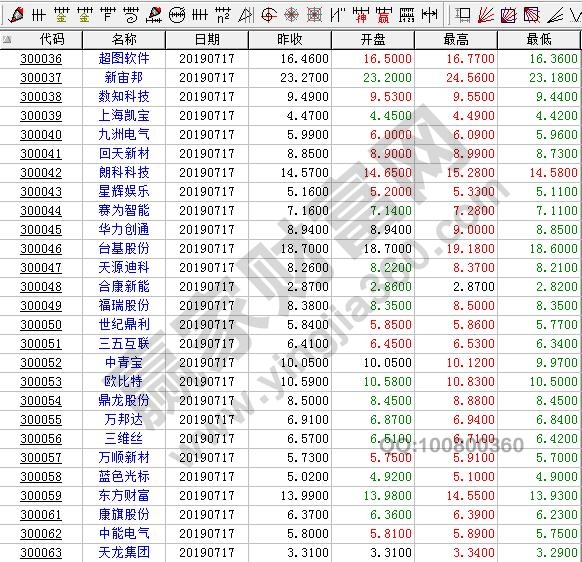The image size is (582, 562).
Task: Select the n² ruler tool
Action: pos(223,15)
